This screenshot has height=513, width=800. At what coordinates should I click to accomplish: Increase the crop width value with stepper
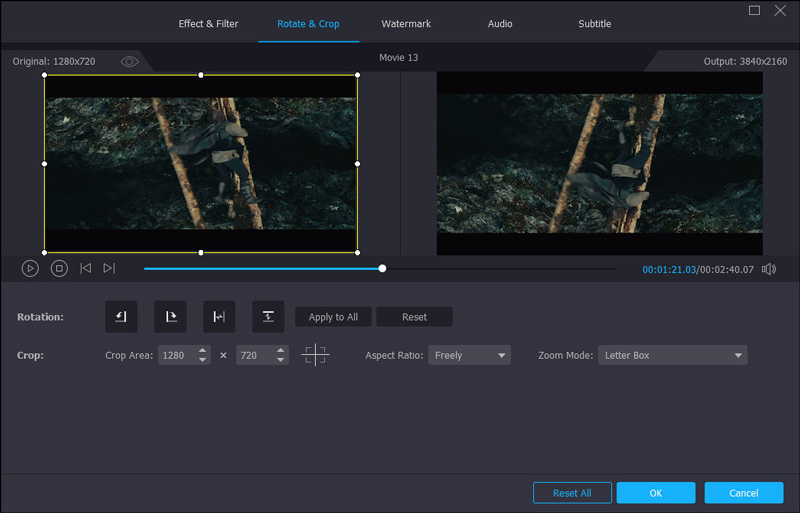click(x=203, y=351)
